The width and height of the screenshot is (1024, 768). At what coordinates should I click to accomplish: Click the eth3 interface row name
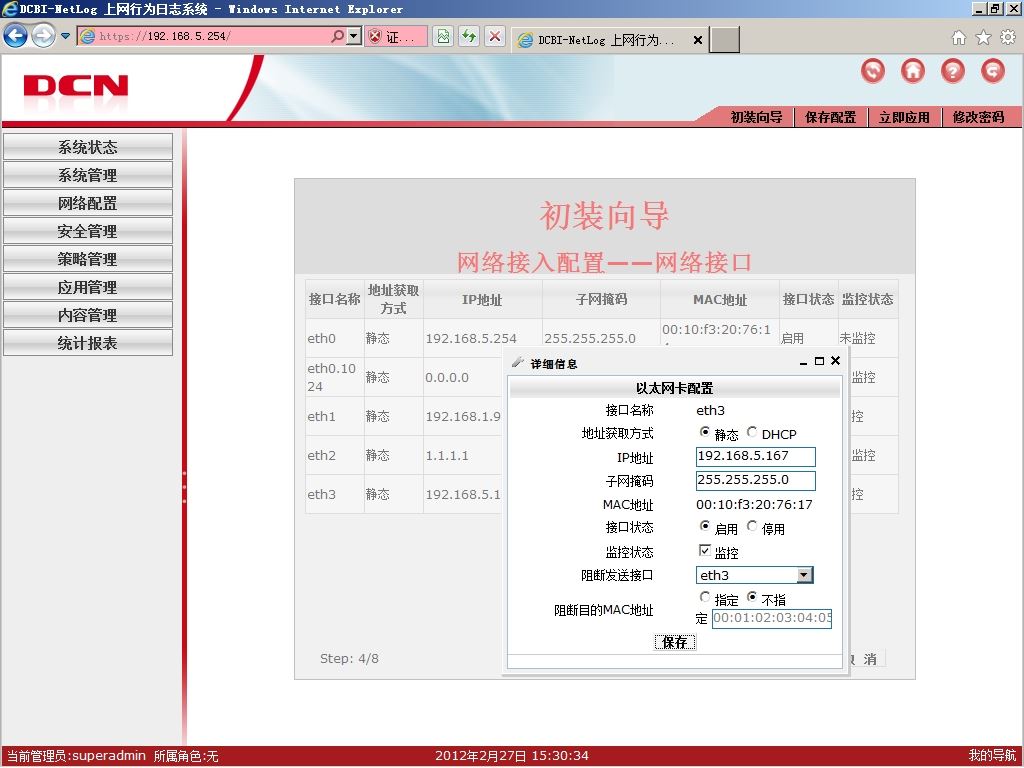coord(321,495)
